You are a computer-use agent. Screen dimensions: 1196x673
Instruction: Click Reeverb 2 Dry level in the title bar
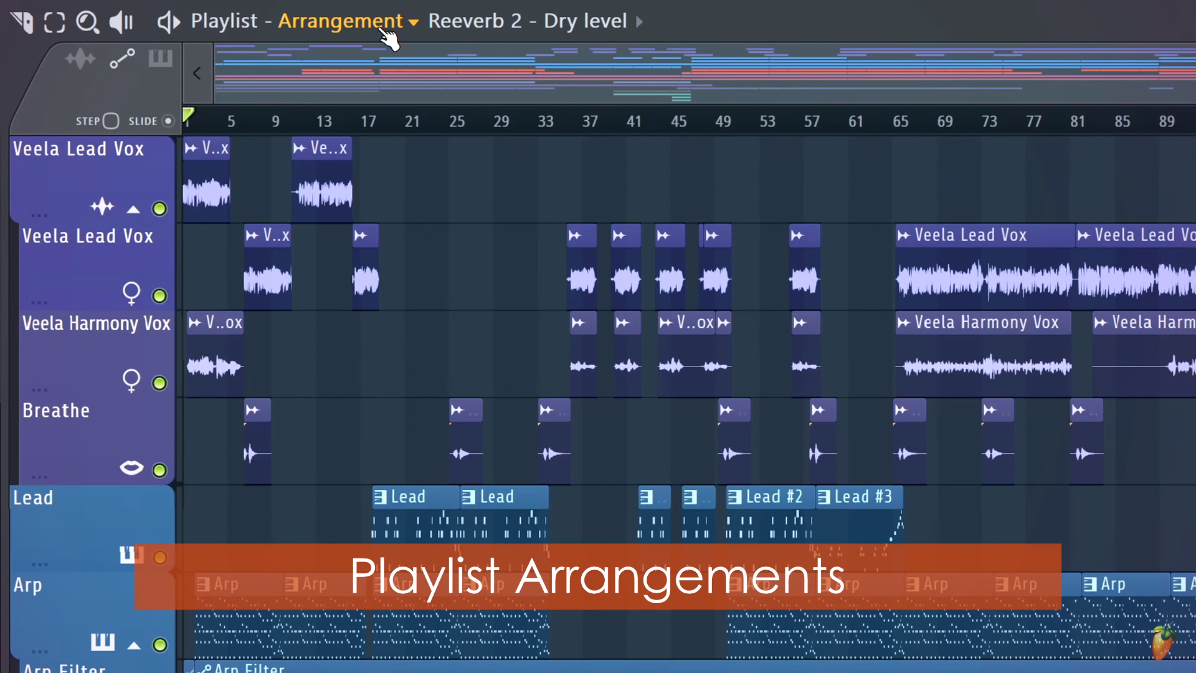pyautogui.click(x=530, y=20)
